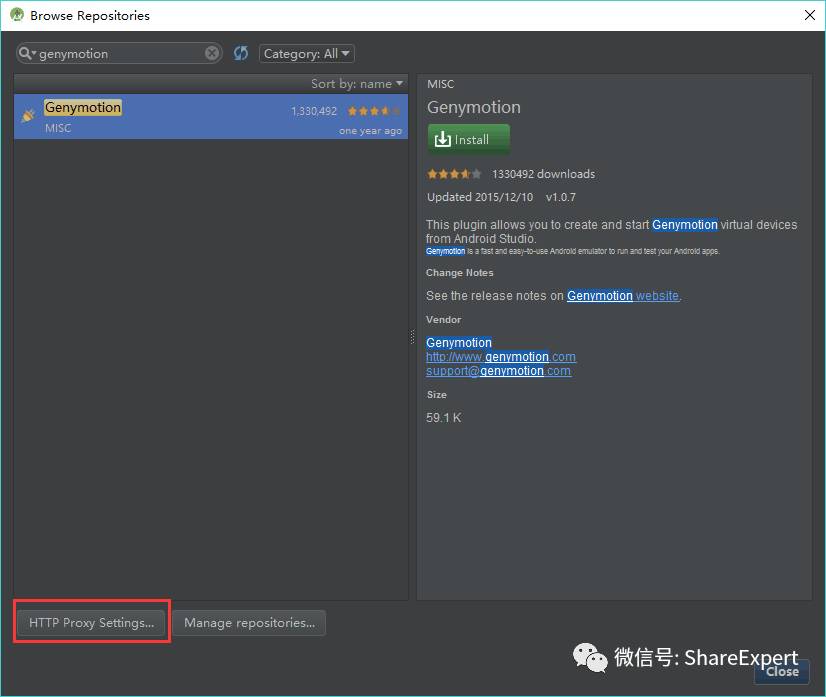Open the Genymotion website release notes link
826x697 pixels.
pyautogui.click(x=623, y=296)
